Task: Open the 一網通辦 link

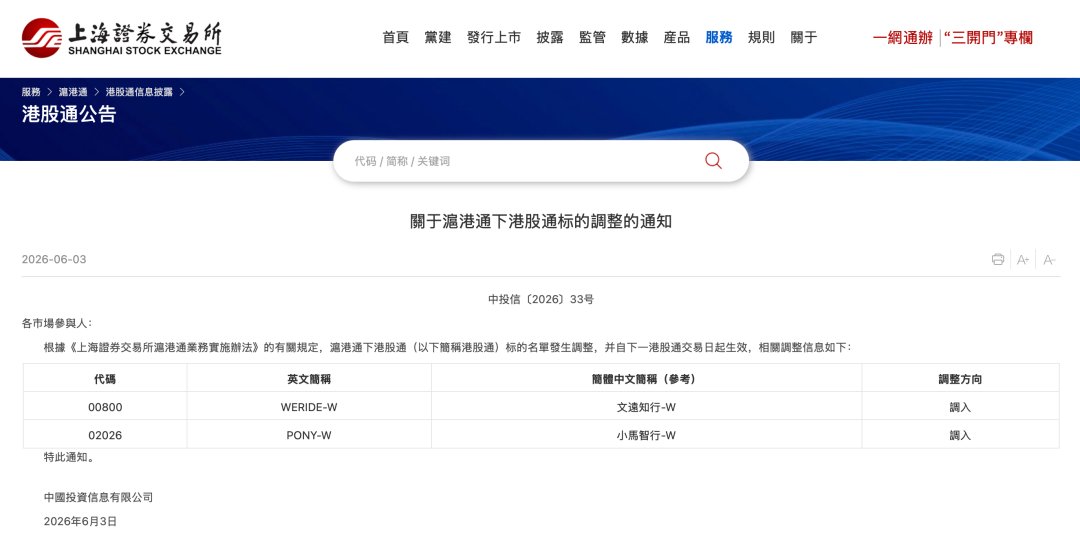Action: click(x=903, y=38)
